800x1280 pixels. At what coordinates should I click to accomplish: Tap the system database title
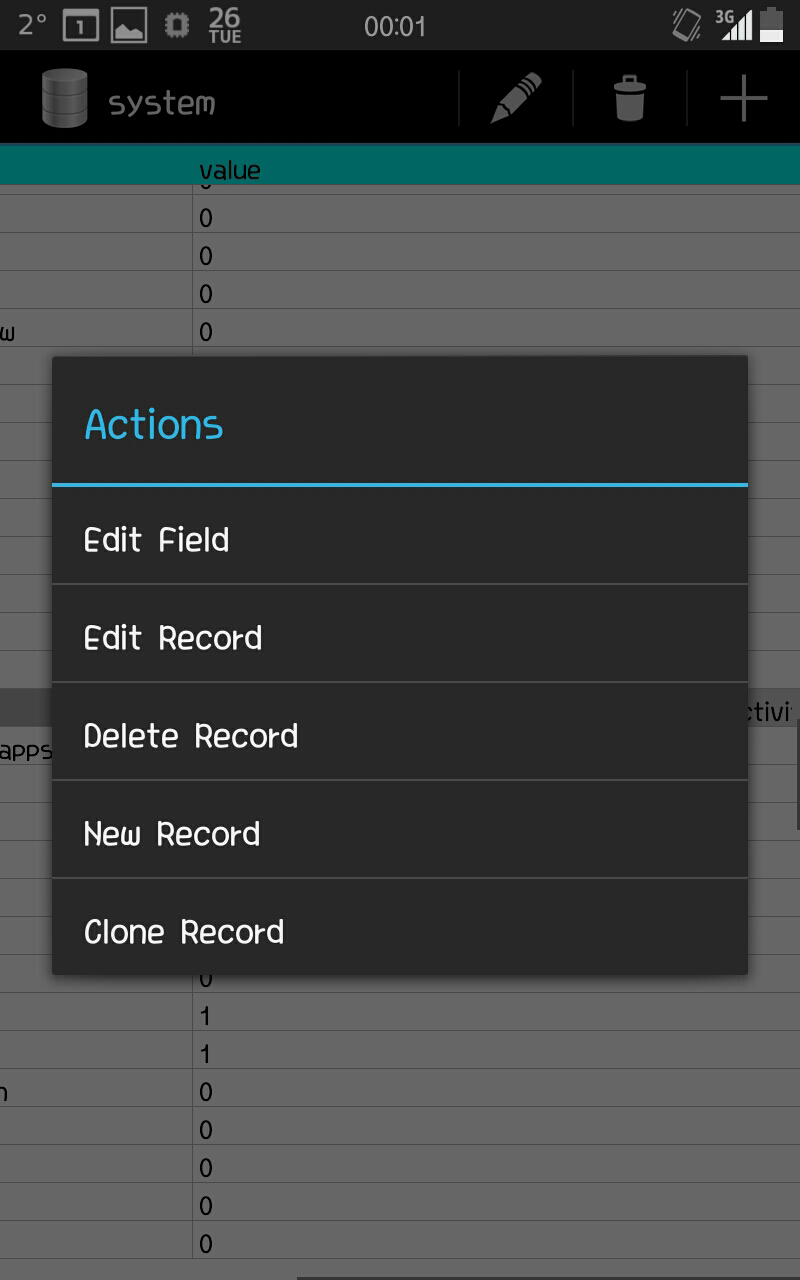tap(161, 103)
